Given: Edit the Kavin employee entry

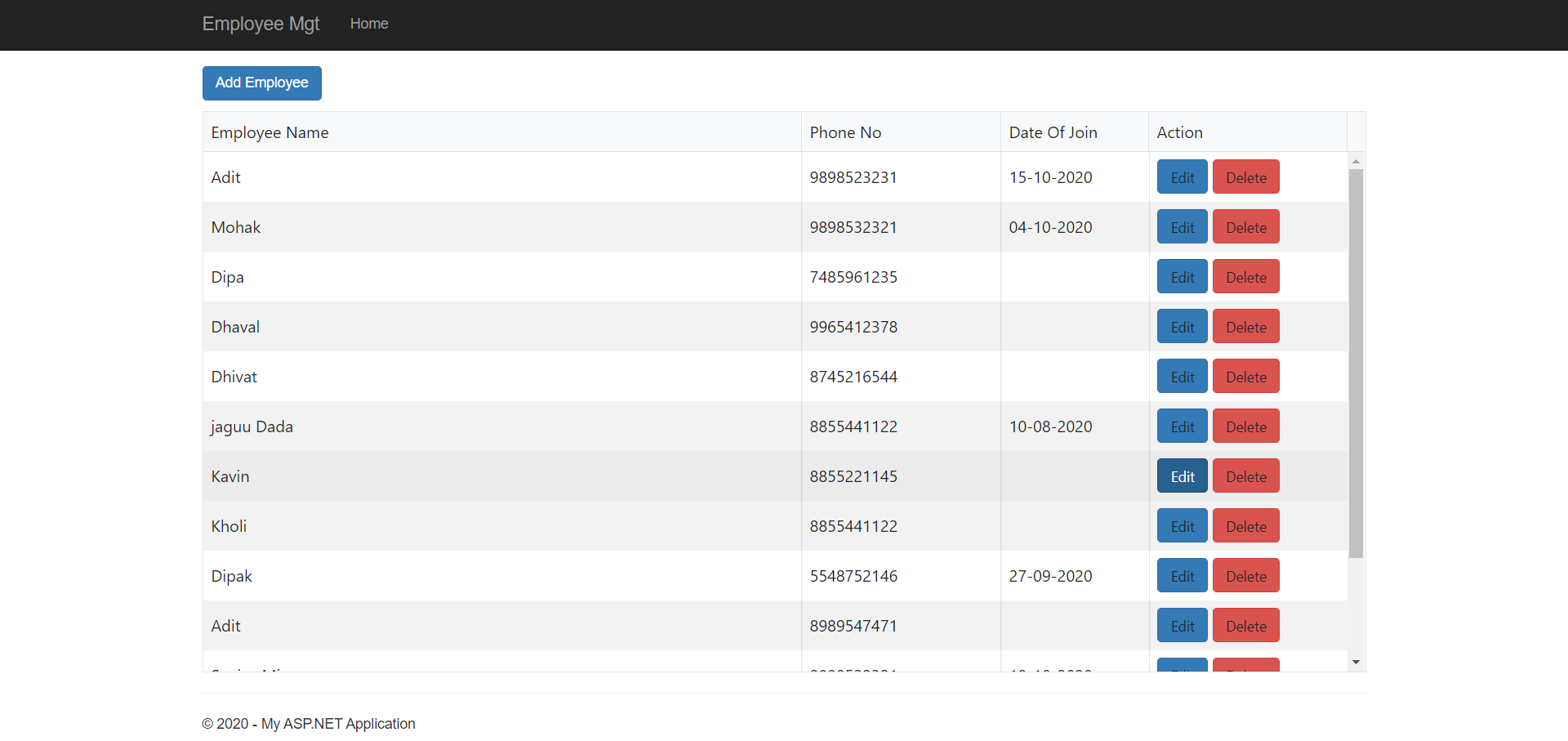Looking at the screenshot, I should (x=1182, y=476).
